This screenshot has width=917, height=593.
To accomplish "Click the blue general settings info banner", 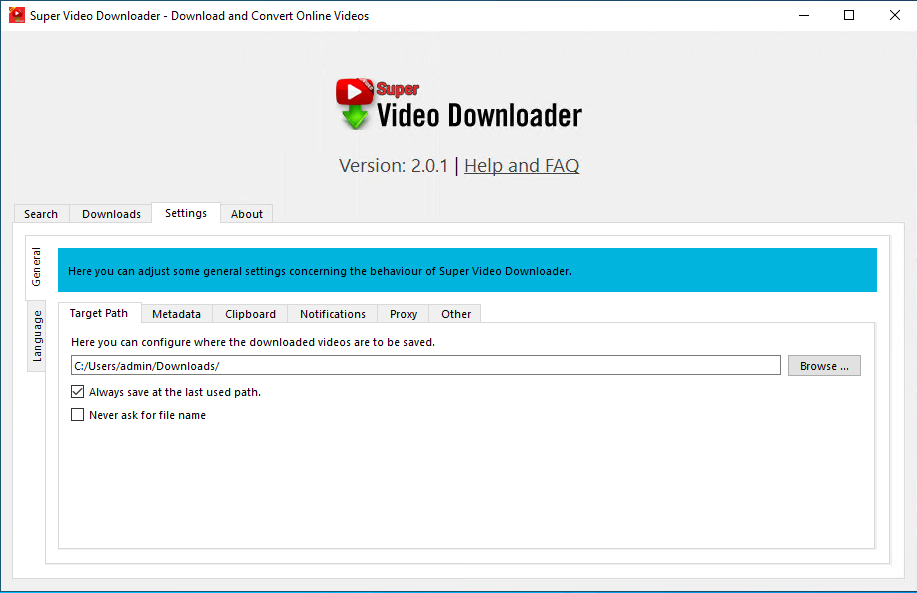I will 467,270.
